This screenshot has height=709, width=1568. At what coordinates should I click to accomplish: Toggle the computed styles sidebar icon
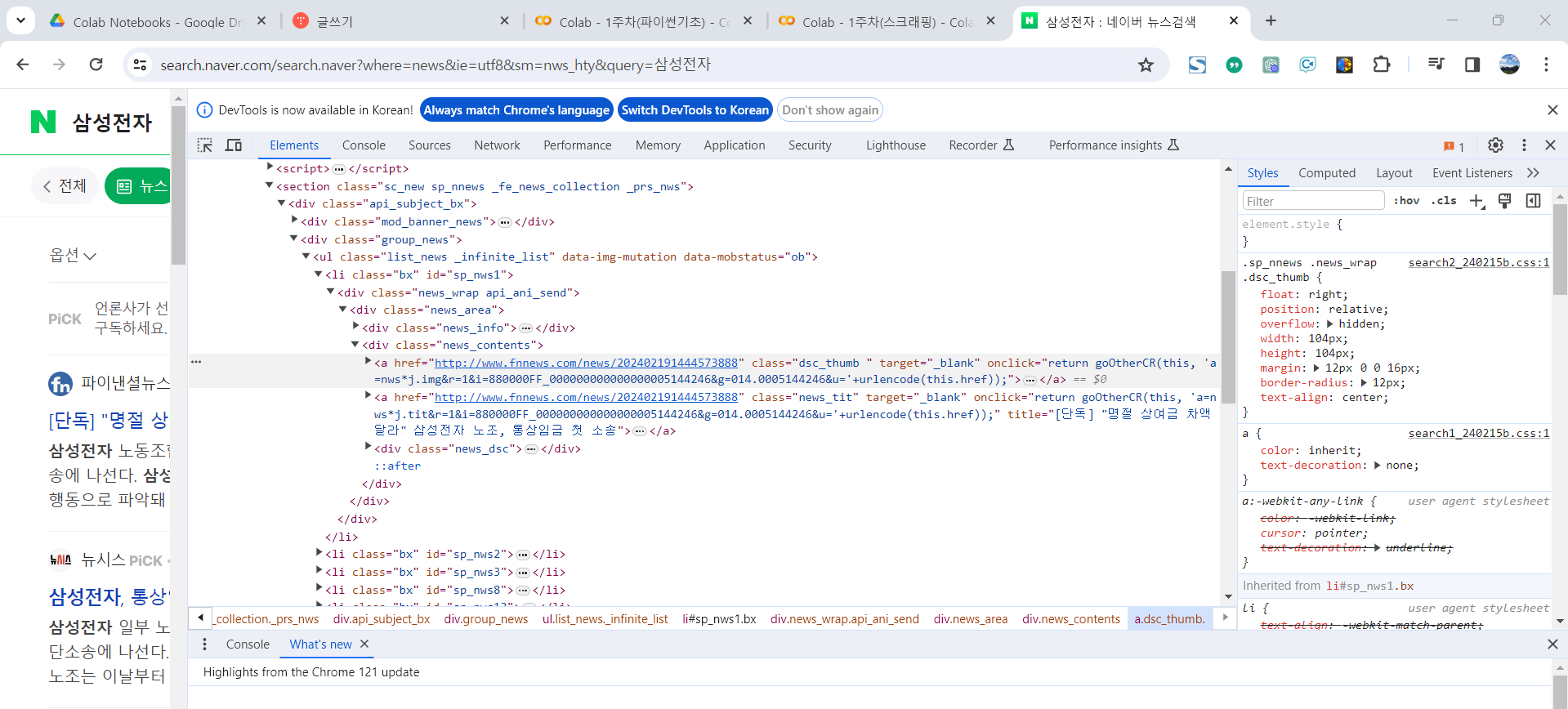[x=1533, y=201]
